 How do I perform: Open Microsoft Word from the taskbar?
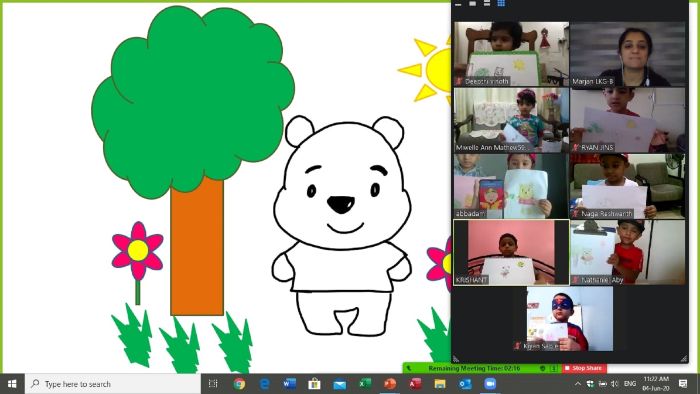click(289, 384)
